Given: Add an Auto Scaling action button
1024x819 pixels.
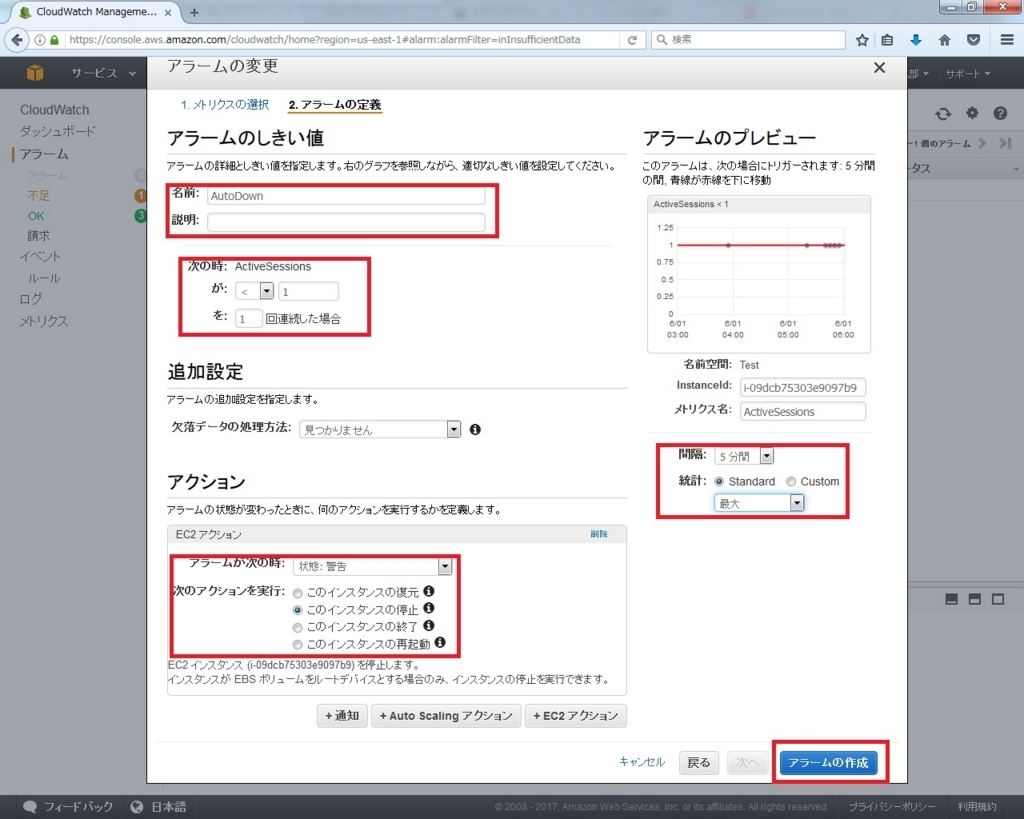Looking at the screenshot, I should [x=446, y=716].
